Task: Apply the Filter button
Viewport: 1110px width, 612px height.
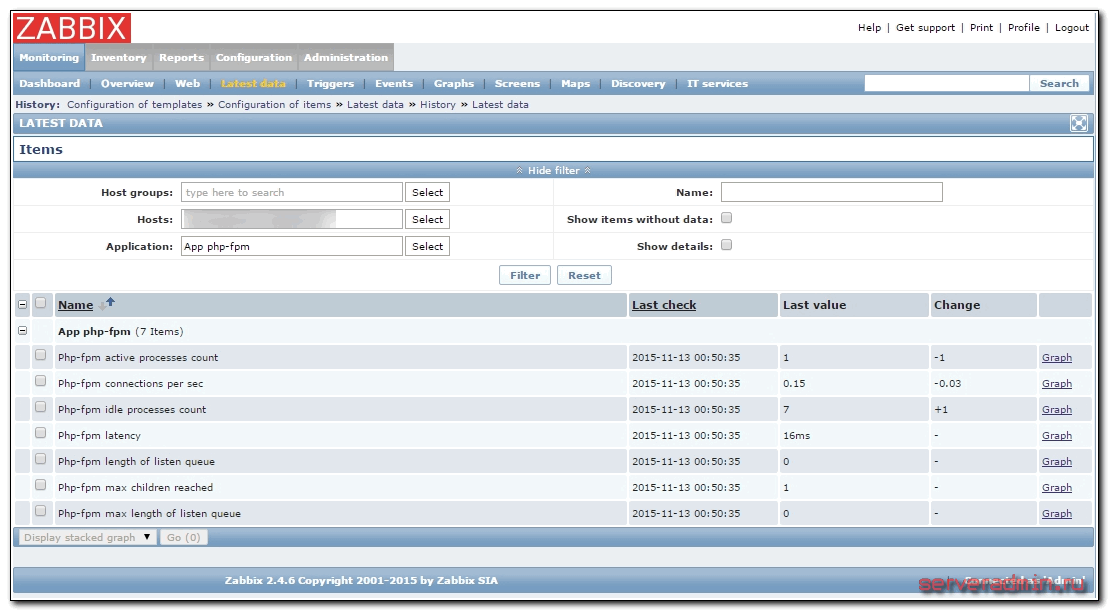Action: click(525, 275)
